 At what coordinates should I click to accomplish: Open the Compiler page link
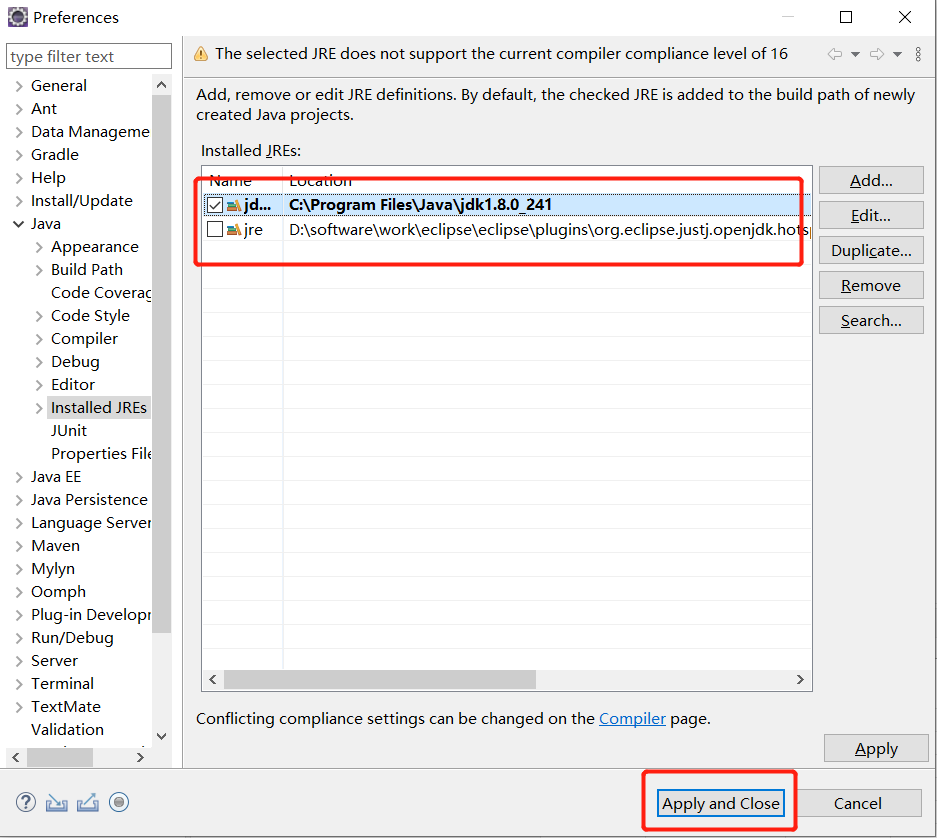coord(632,718)
